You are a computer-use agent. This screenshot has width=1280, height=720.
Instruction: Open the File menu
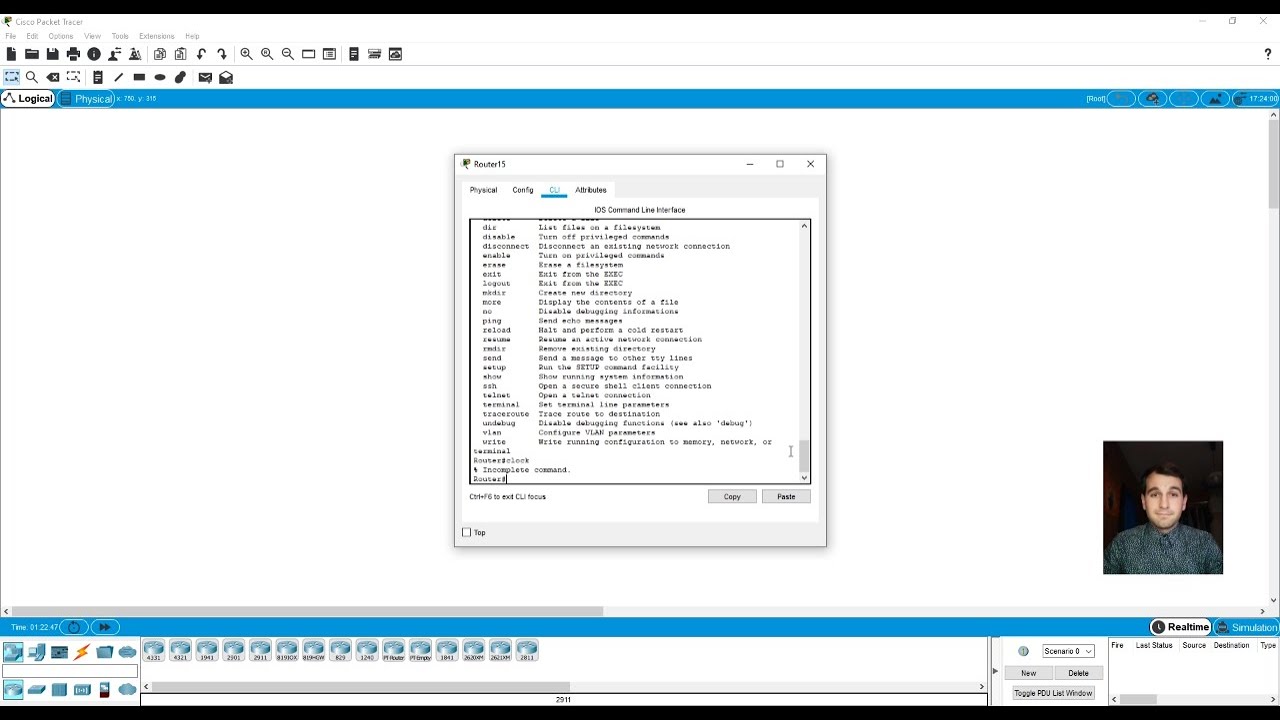pyautogui.click(x=11, y=36)
